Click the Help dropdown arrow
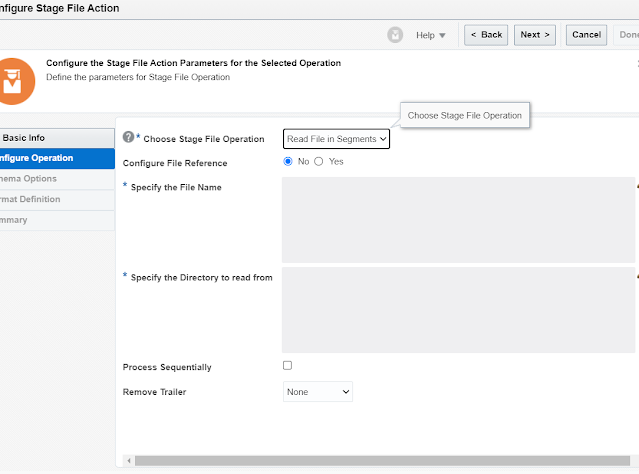The image size is (639, 474). (442, 35)
